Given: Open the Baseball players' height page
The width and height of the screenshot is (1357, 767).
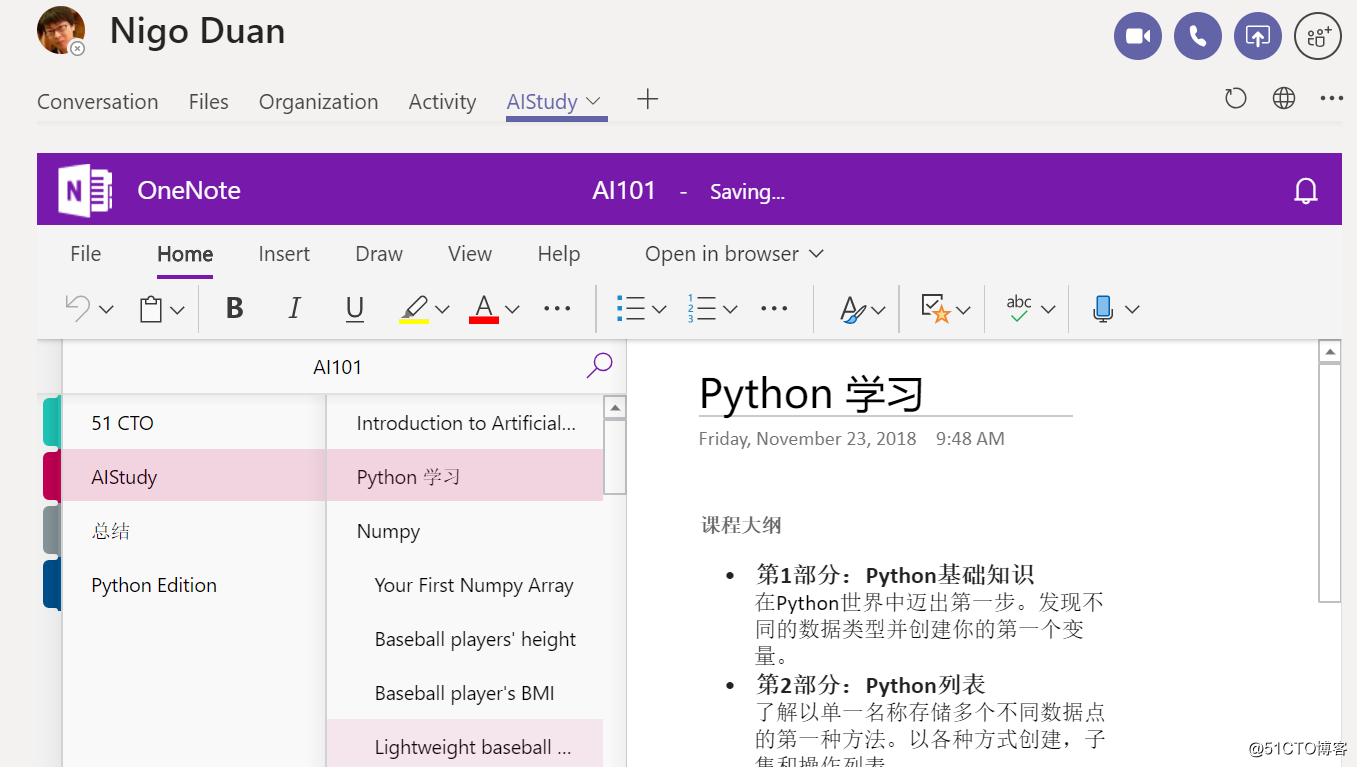Looking at the screenshot, I should pos(465,639).
